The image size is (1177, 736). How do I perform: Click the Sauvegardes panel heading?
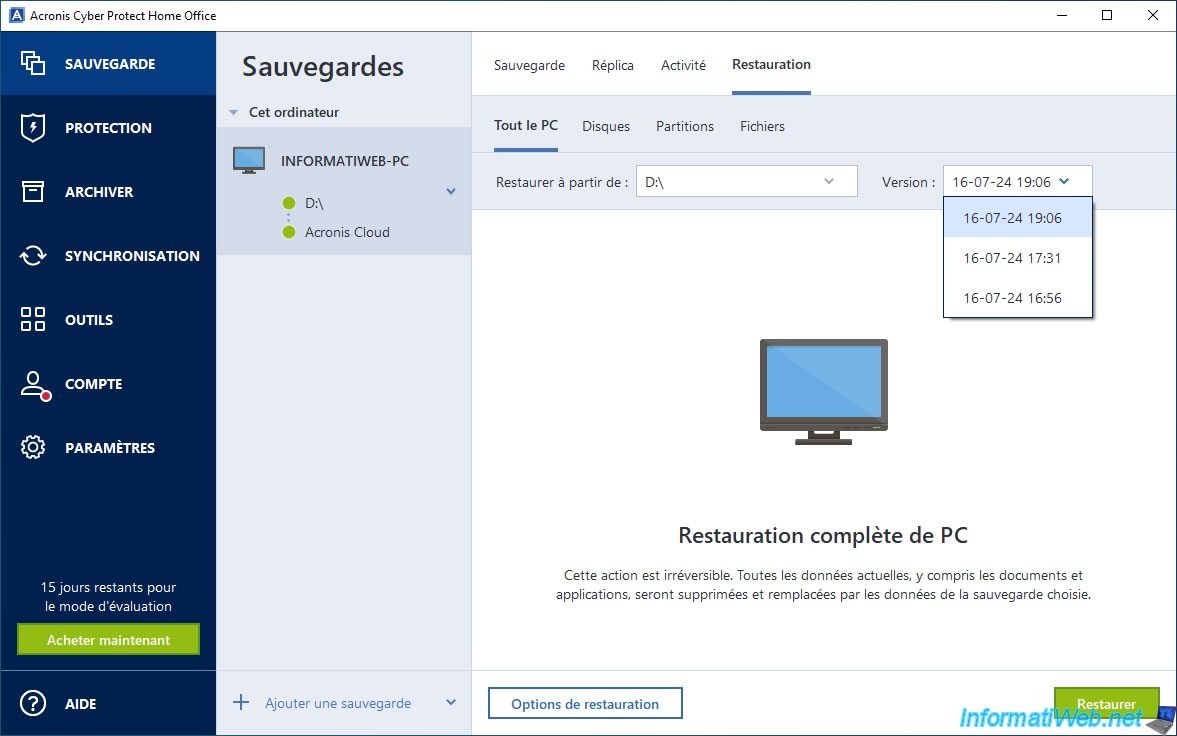tap(323, 66)
